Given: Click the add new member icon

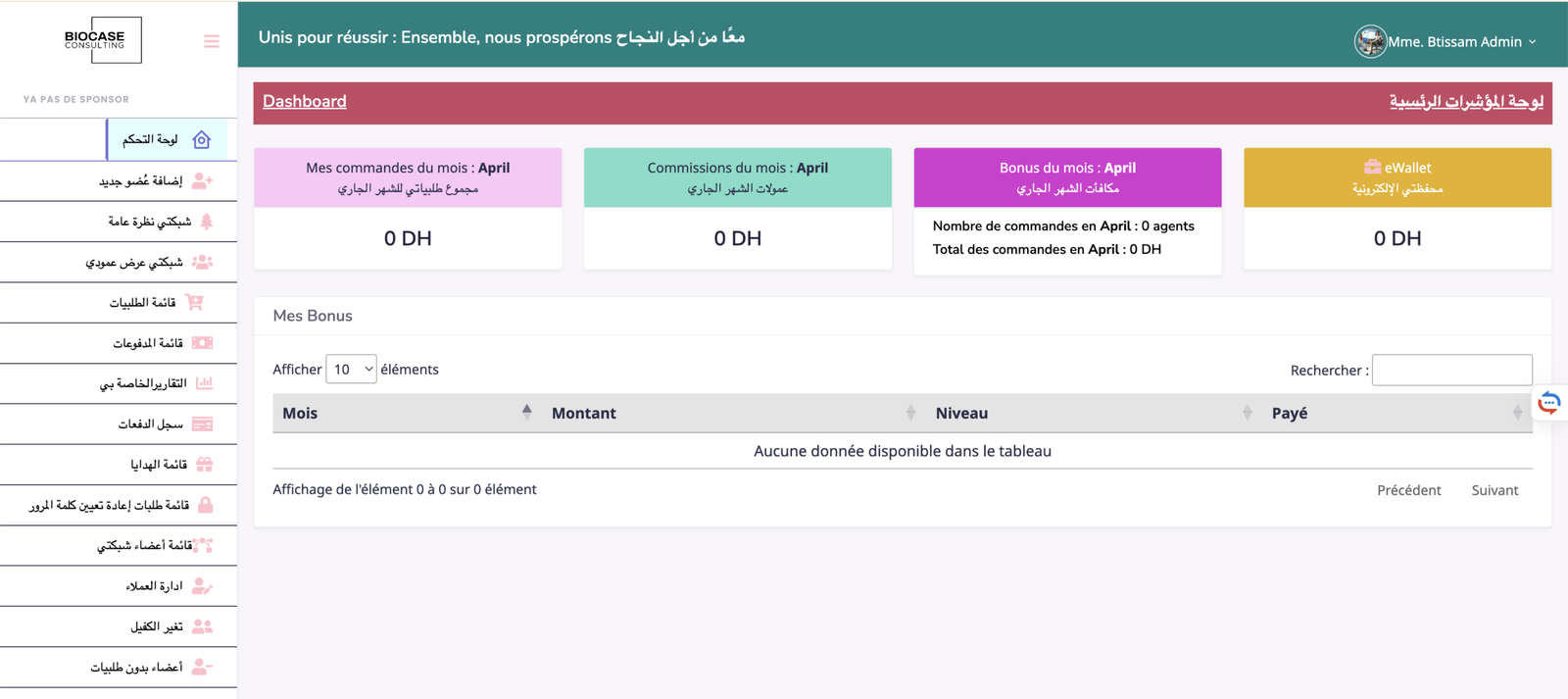Looking at the screenshot, I should tap(202, 181).
